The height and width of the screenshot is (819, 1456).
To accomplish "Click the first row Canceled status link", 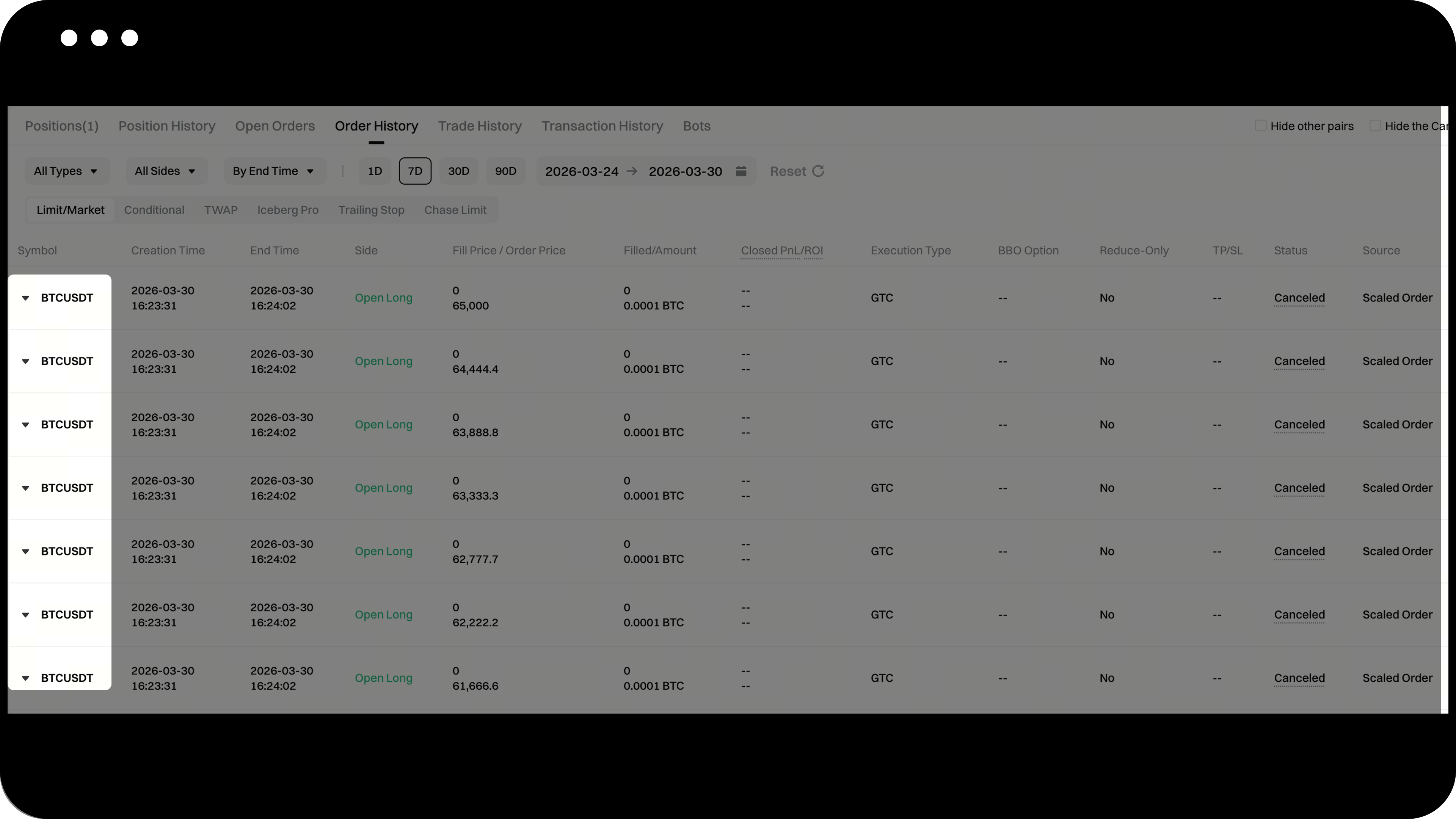I will pyautogui.click(x=1299, y=298).
